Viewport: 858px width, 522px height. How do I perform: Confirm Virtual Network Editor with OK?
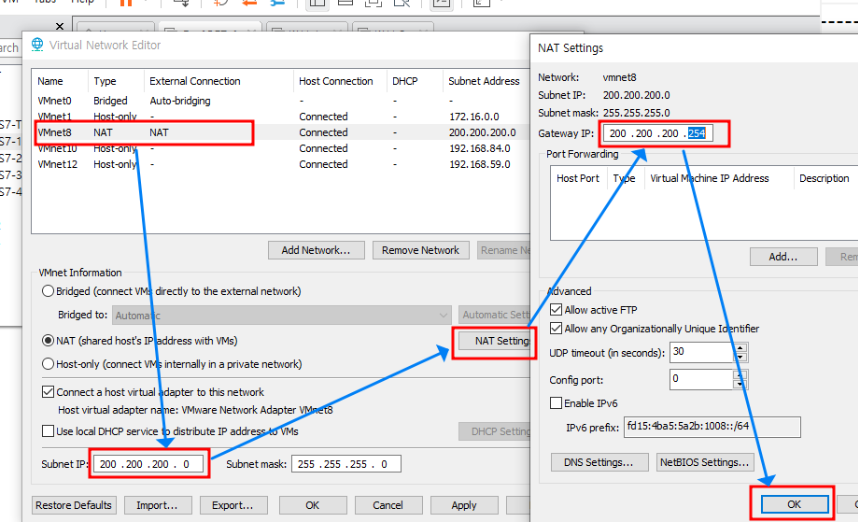pos(312,505)
